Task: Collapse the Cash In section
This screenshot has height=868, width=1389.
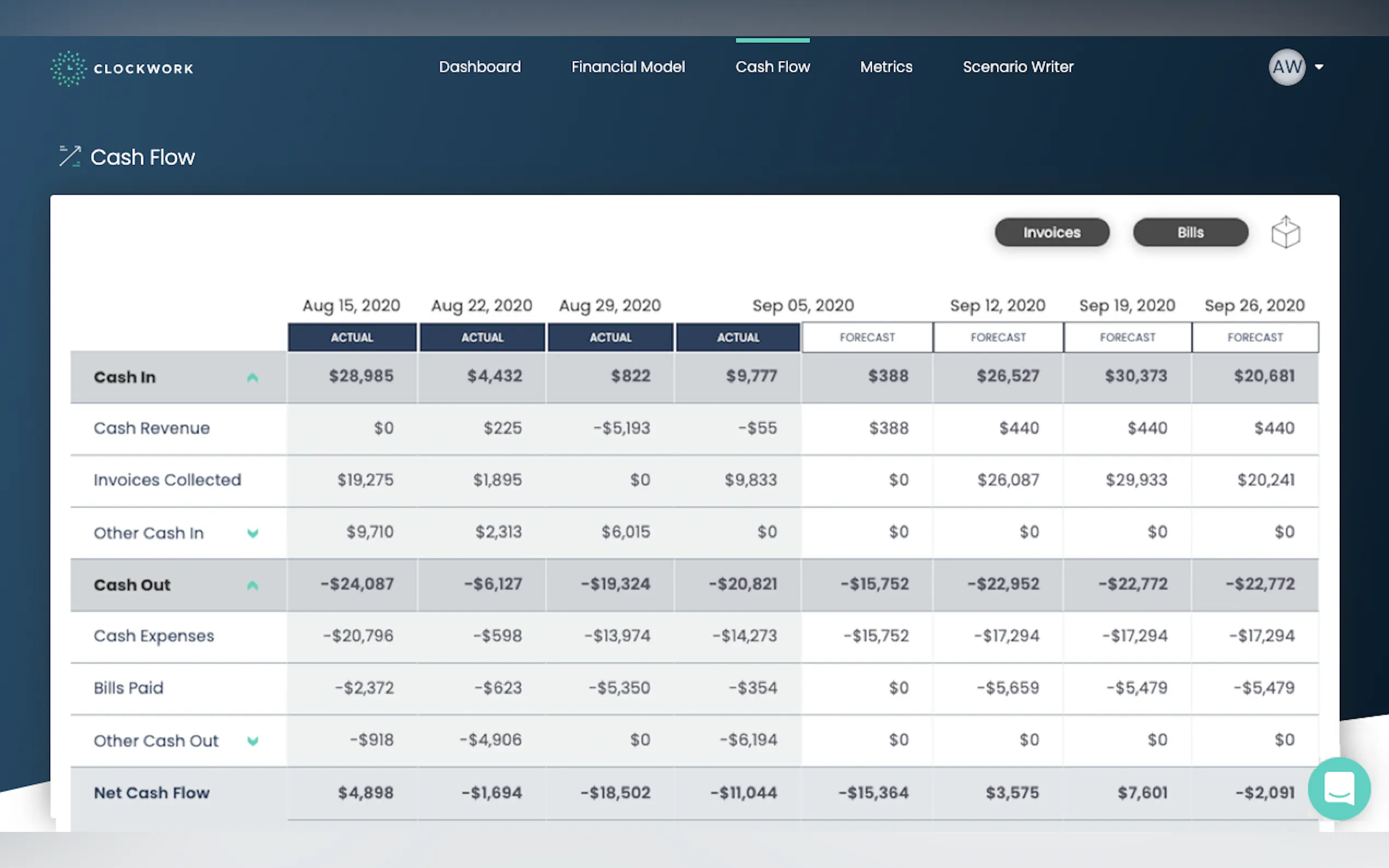Action: (252, 378)
